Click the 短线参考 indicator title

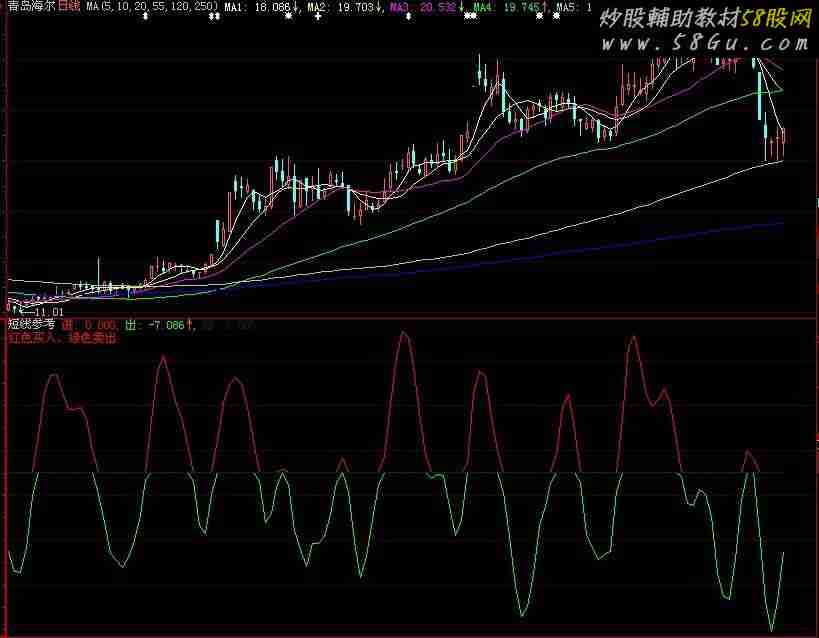coord(31,325)
